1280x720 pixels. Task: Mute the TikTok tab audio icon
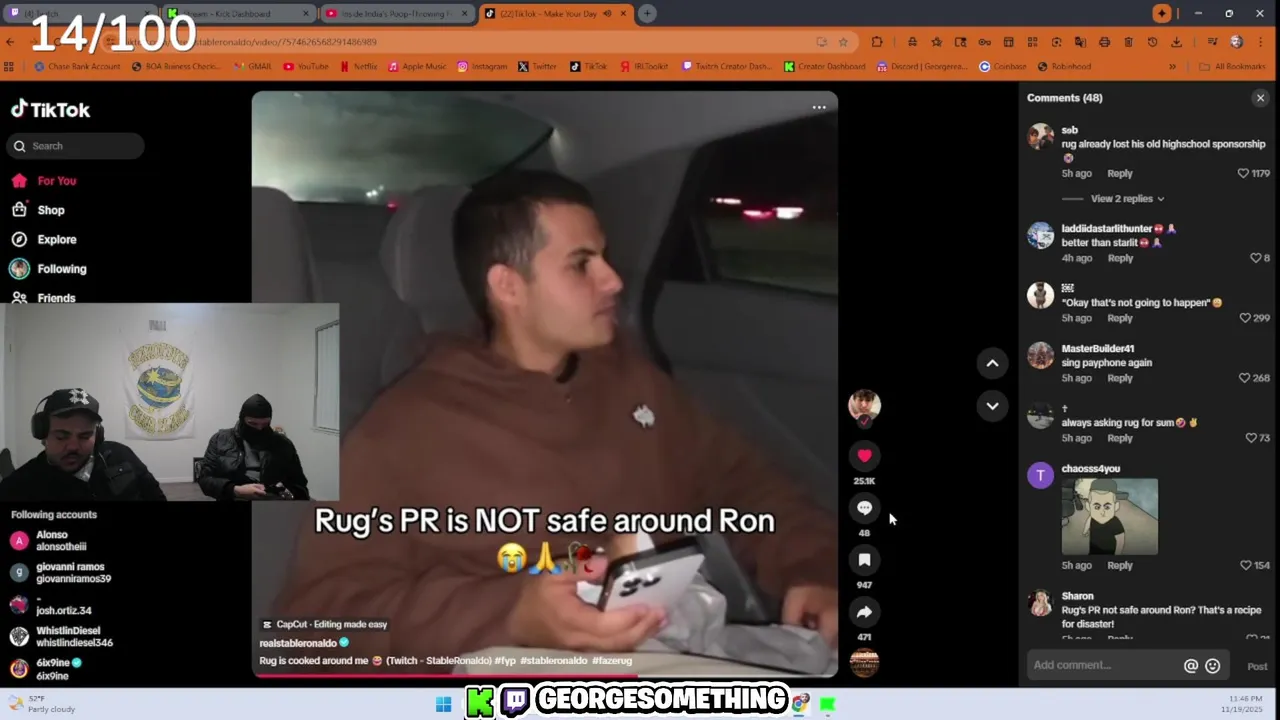click(607, 14)
